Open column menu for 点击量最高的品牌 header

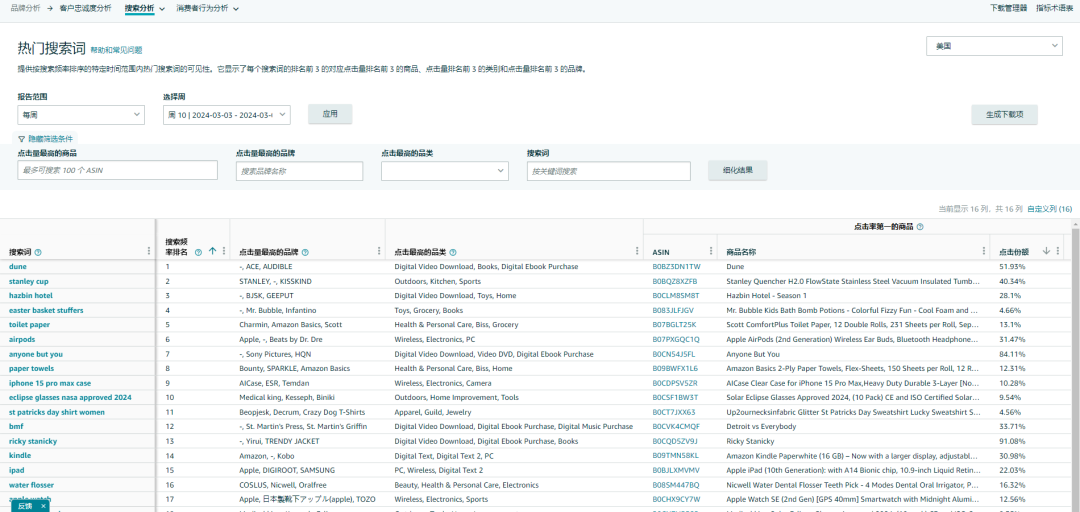click(x=379, y=252)
